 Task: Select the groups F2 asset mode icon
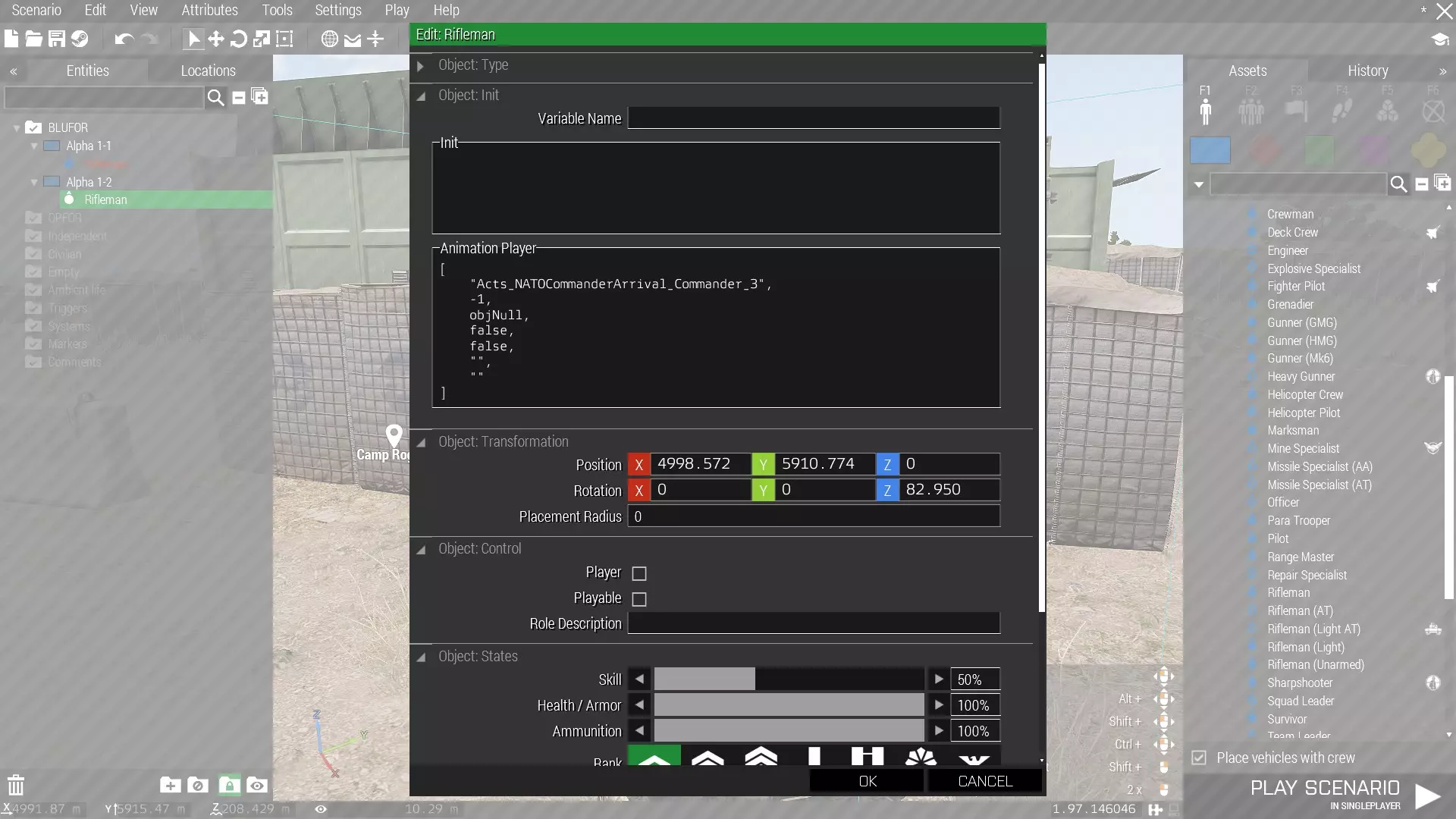click(1250, 111)
